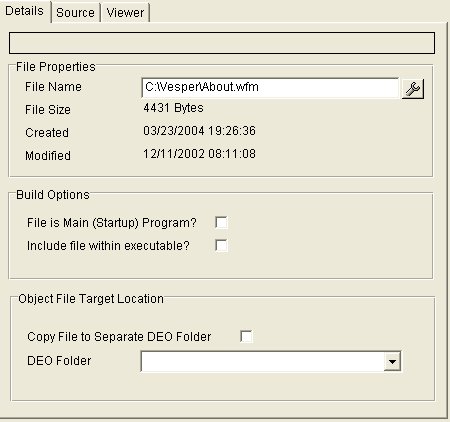Open the Viewer tab
450x422 pixels.
point(125,13)
